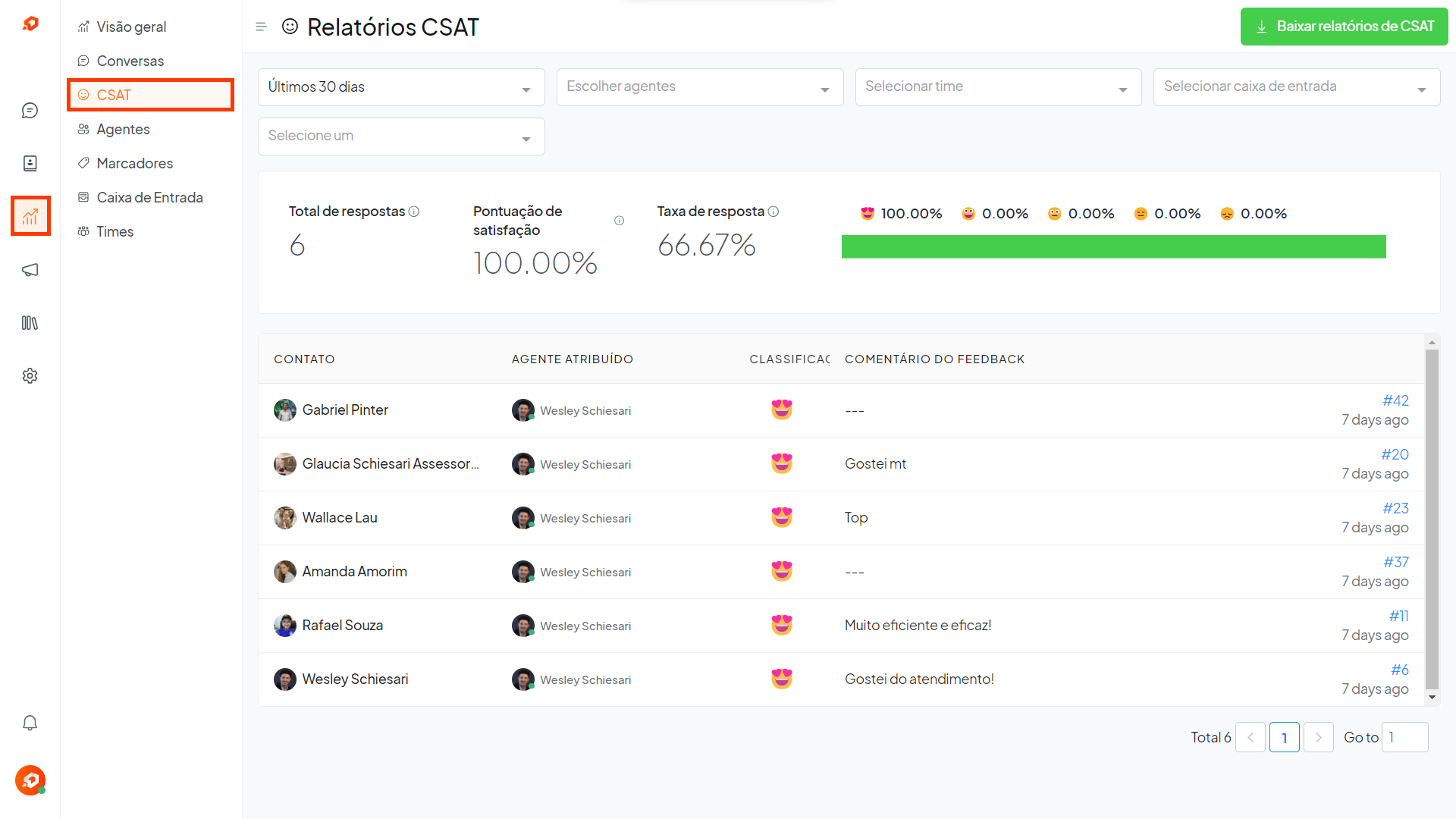Screen dimensions: 1456x819
Task: Click the green satisfaction progress bar
Action: [x=1113, y=246]
